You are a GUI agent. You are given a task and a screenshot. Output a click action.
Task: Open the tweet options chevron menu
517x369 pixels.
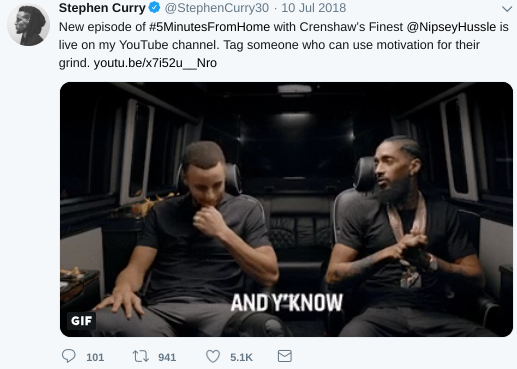507,9
